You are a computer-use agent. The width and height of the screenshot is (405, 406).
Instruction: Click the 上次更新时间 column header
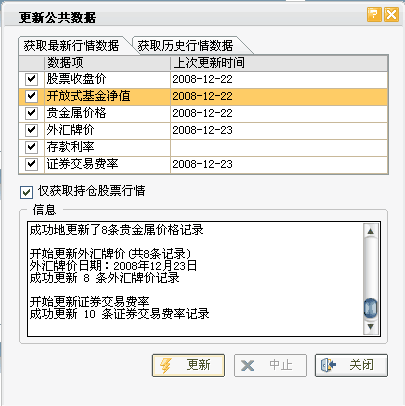(279, 63)
